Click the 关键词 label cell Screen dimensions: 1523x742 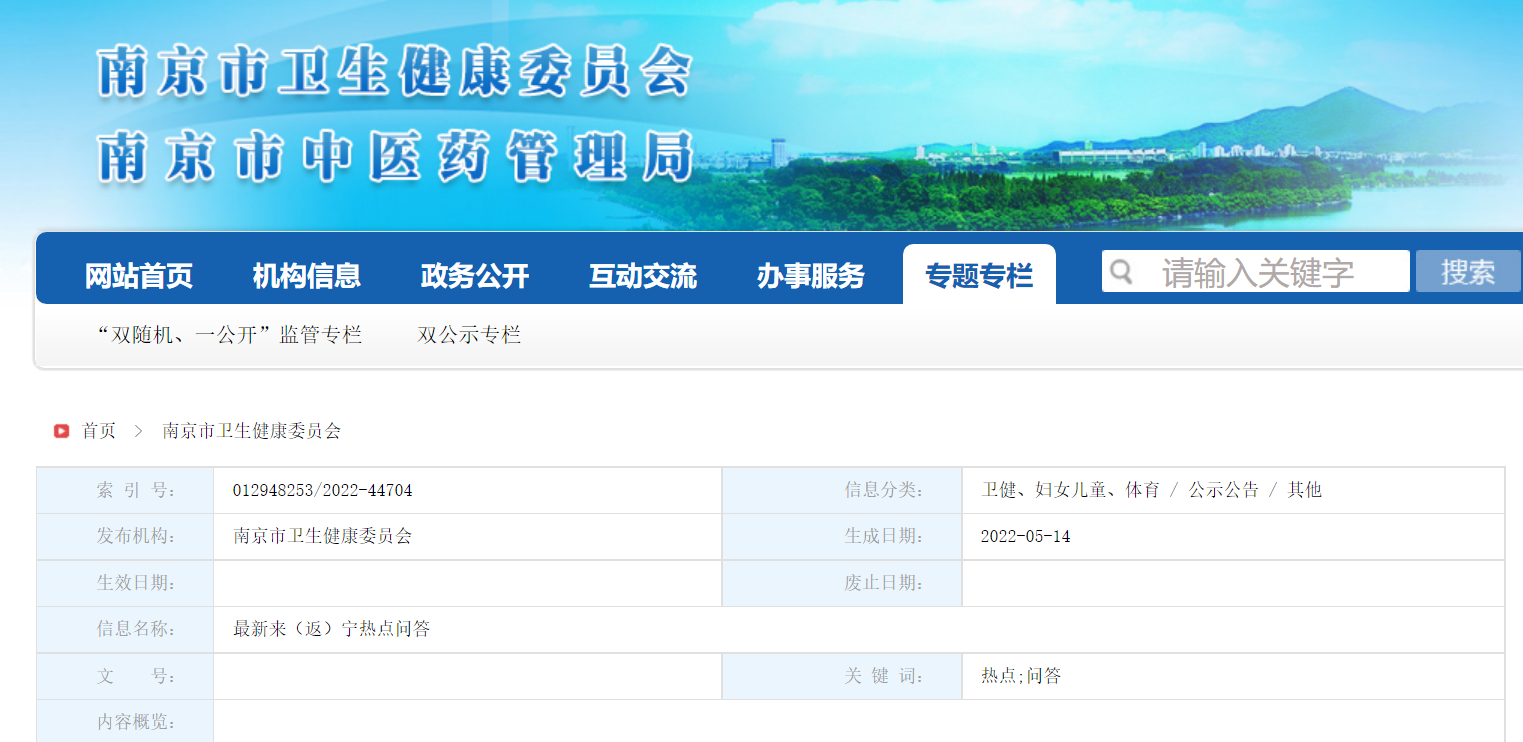pyautogui.click(x=842, y=676)
